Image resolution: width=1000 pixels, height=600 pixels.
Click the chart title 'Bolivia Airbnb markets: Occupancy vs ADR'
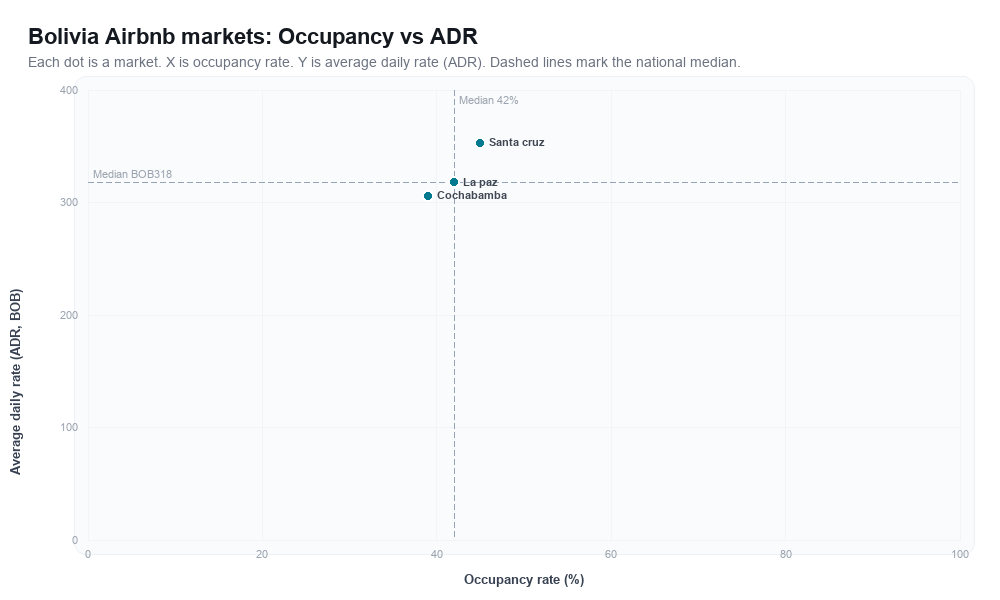coord(253,36)
